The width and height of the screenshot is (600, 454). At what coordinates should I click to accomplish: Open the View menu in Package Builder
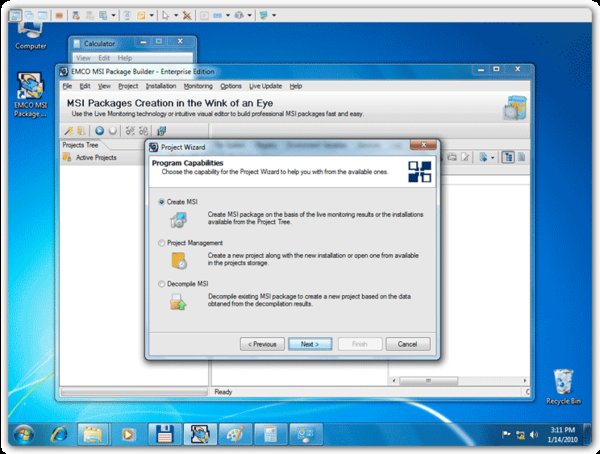point(104,86)
